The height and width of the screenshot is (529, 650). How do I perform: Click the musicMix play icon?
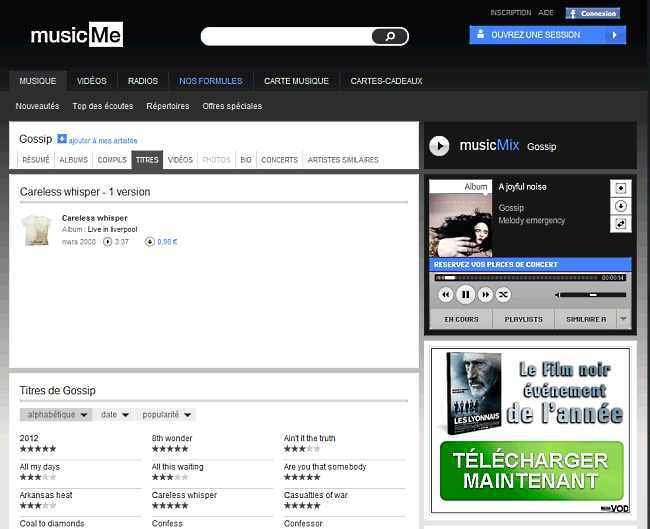(439, 146)
